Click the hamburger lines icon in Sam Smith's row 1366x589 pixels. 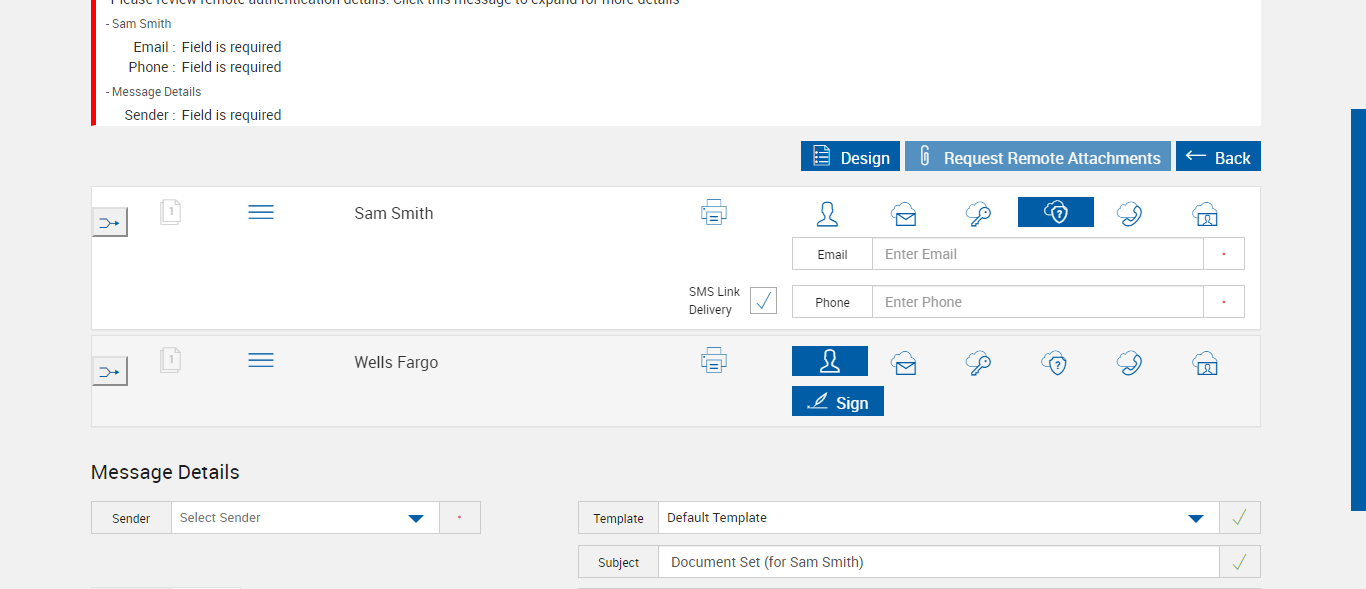[x=261, y=212]
